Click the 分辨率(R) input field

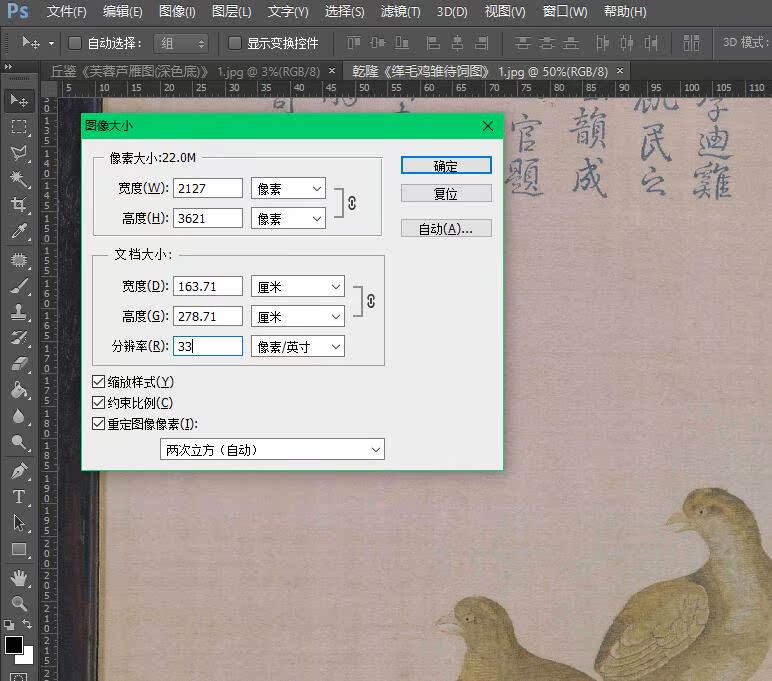[208, 346]
